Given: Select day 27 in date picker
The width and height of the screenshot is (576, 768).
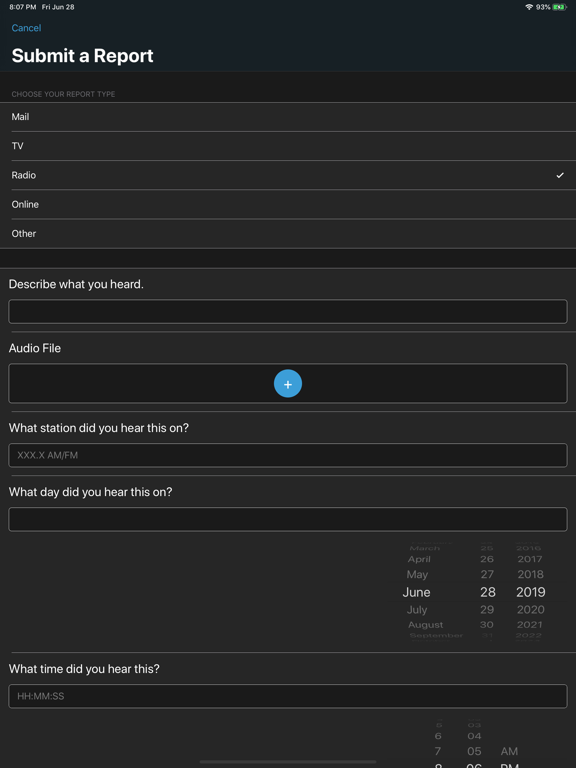Looking at the screenshot, I should click(487, 575).
